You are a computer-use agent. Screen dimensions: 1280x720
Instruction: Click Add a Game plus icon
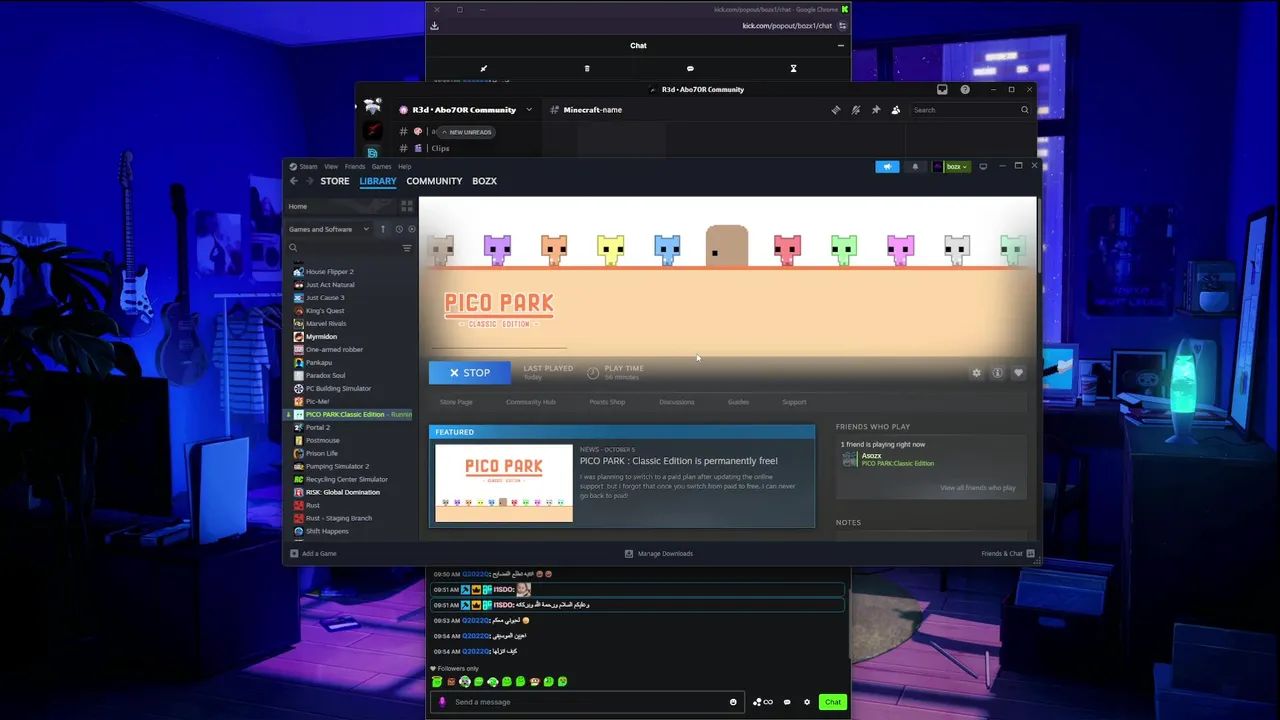click(x=294, y=553)
